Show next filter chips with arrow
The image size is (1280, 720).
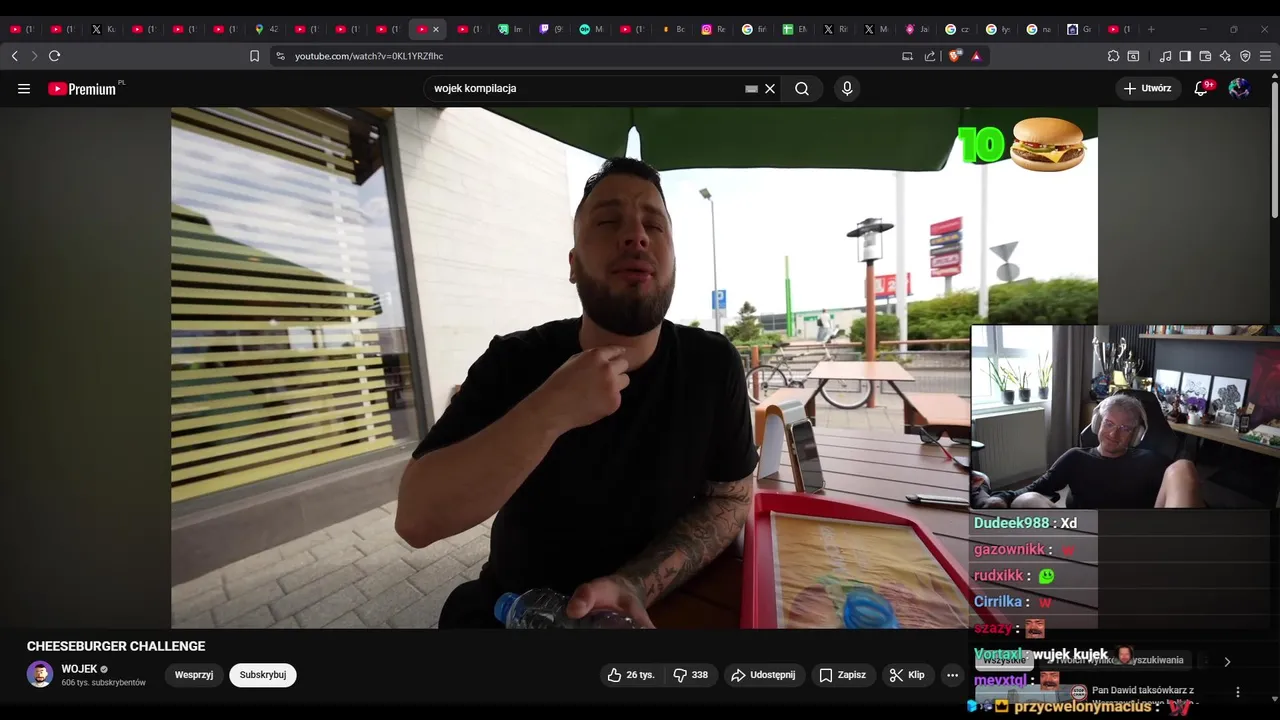[1227, 661]
